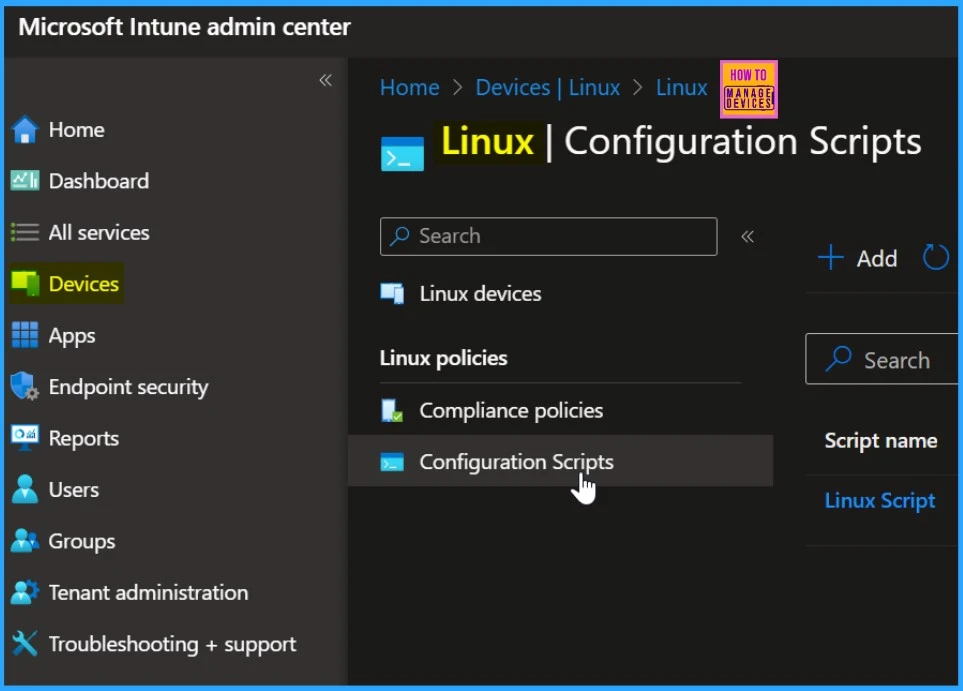Screen dimensions: 963x691
Task: Select Devices in the sidebar
Action: click(x=84, y=284)
